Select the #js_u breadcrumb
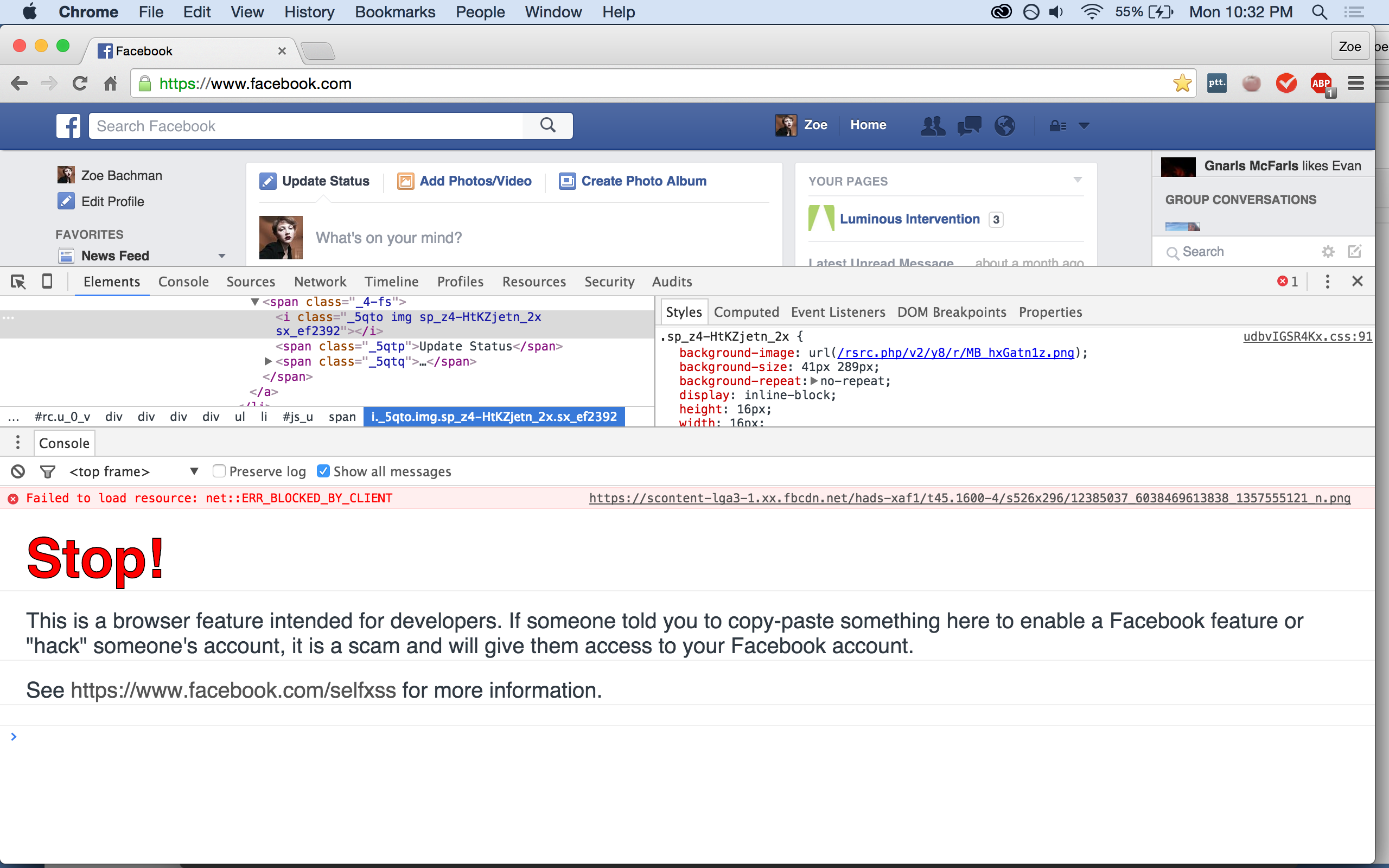The image size is (1389, 868). coord(297,417)
